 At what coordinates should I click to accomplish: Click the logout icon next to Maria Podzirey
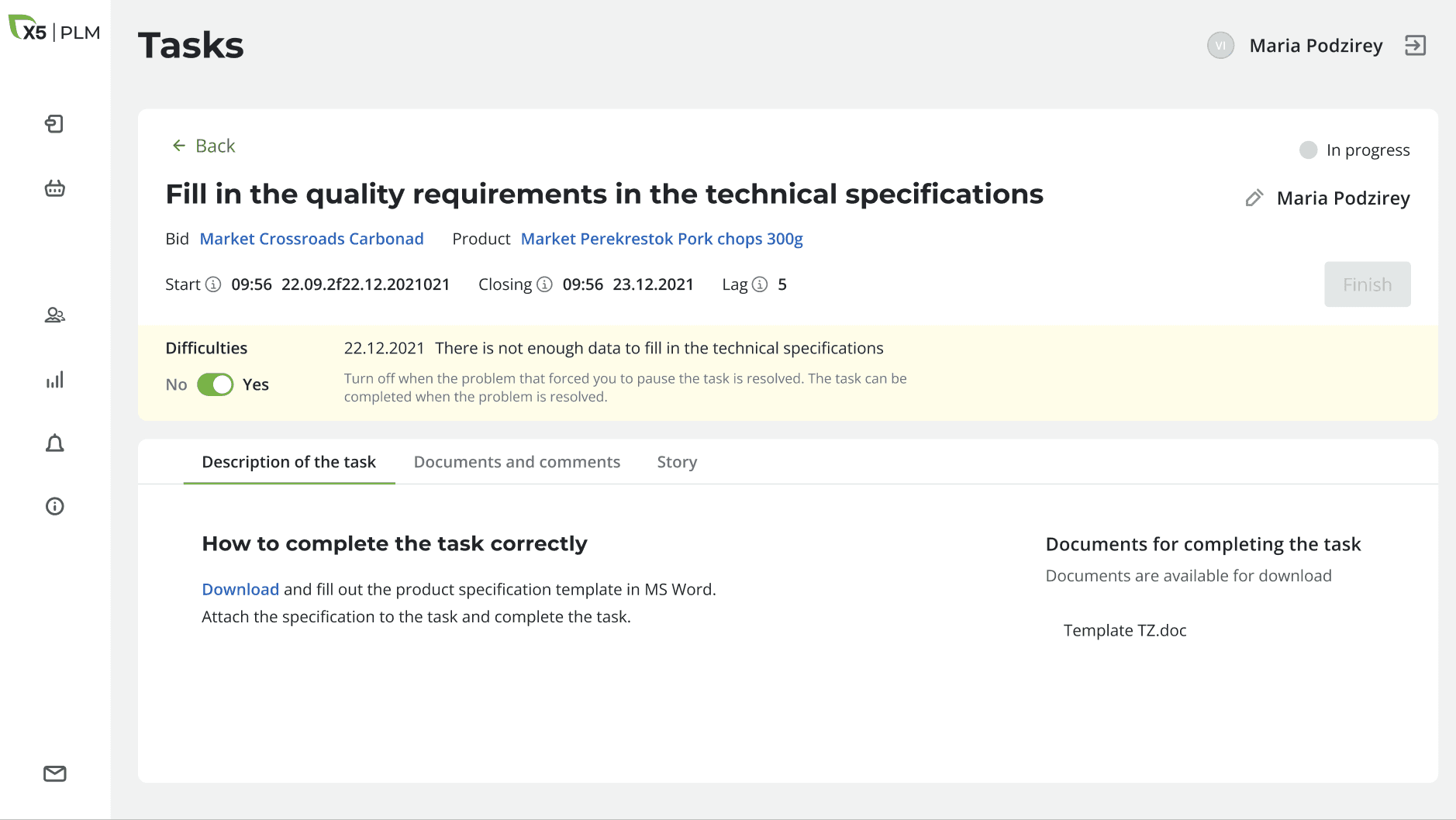1415,46
